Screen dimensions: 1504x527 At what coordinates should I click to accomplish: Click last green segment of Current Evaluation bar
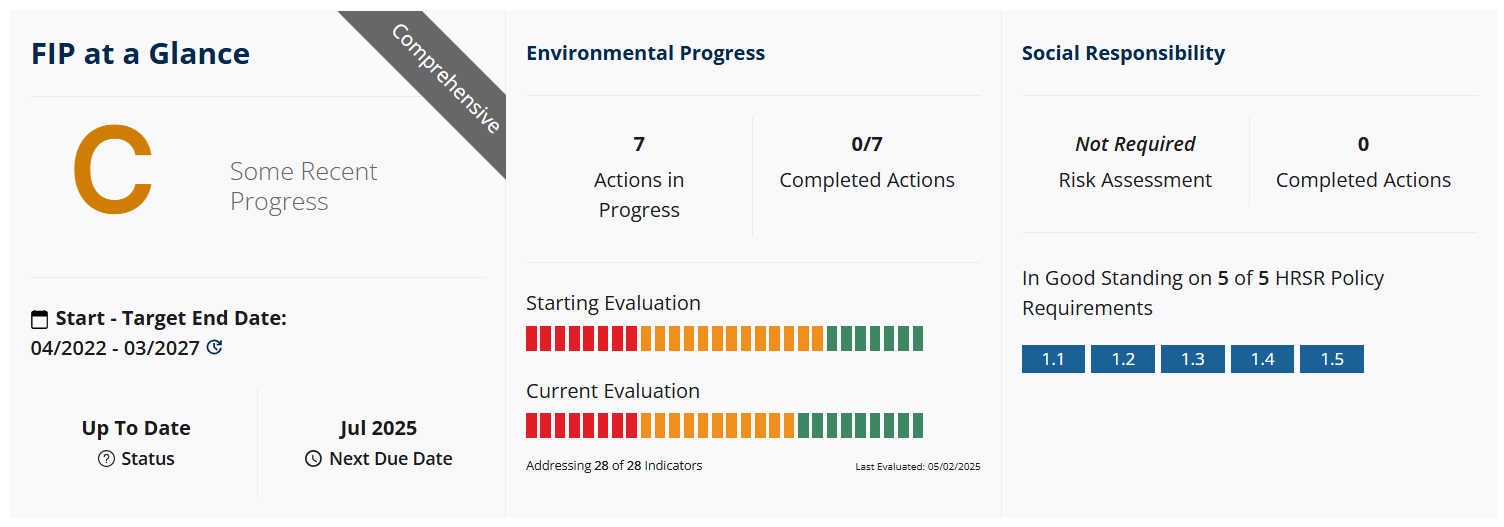(x=917, y=426)
